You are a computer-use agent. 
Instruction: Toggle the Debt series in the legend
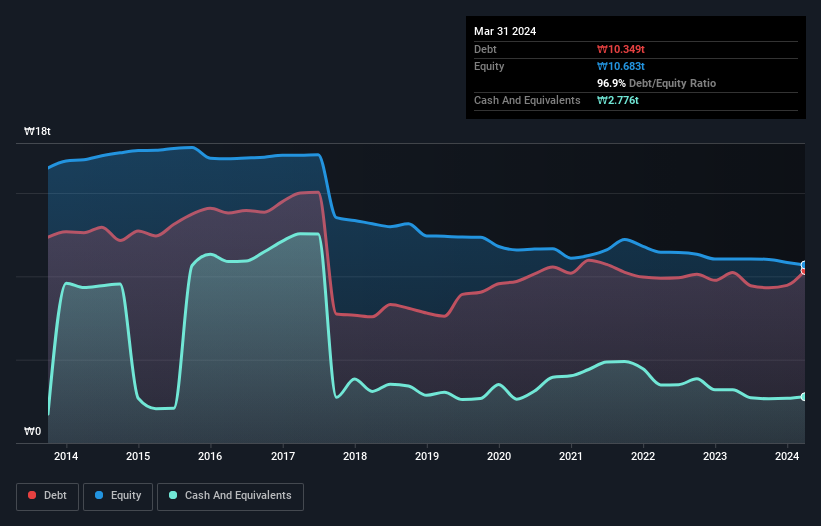click(x=48, y=496)
